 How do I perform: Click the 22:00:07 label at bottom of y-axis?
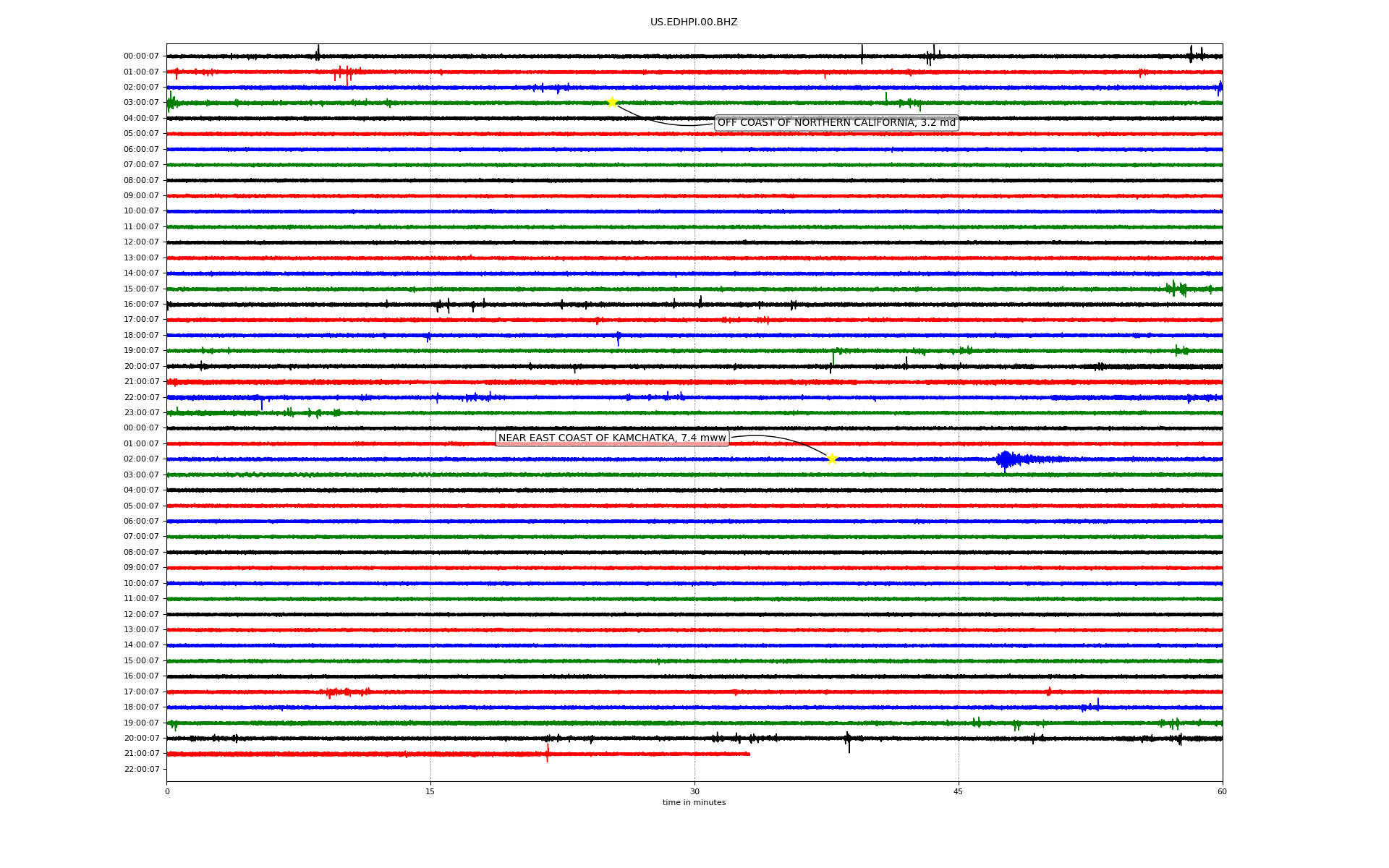pos(141,770)
